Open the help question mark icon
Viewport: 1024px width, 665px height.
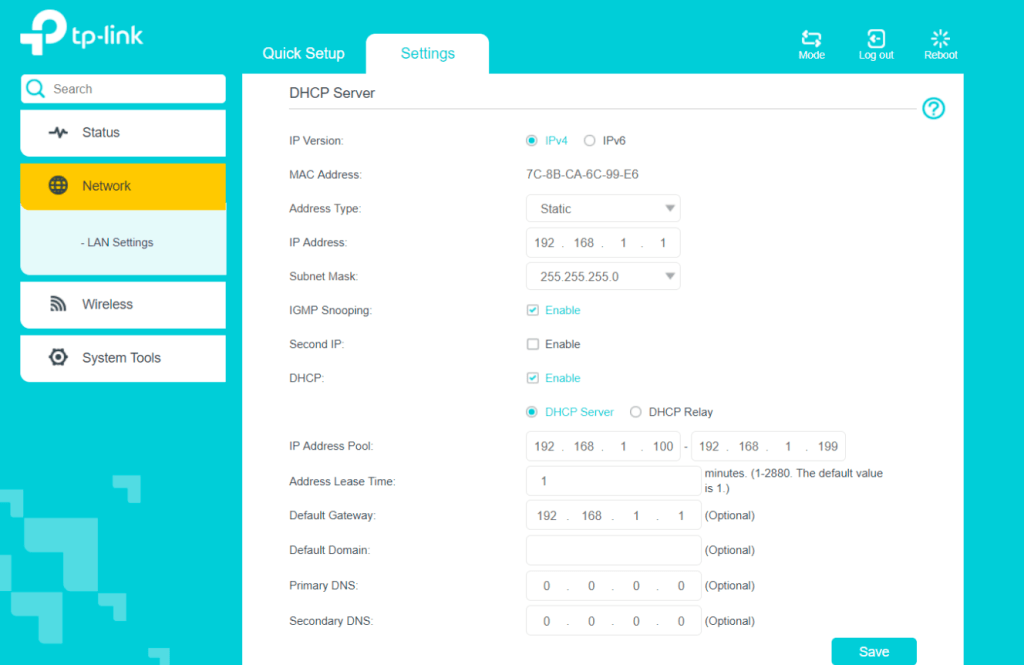(x=933, y=109)
